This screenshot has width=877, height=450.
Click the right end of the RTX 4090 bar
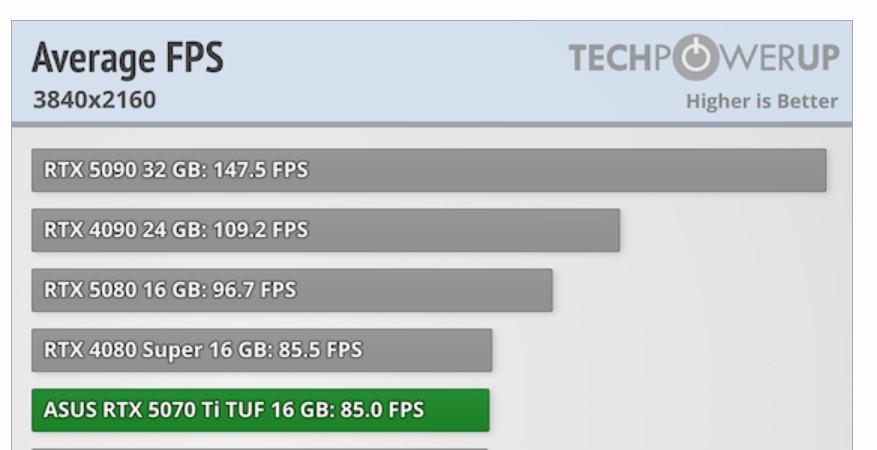click(x=611, y=230)
